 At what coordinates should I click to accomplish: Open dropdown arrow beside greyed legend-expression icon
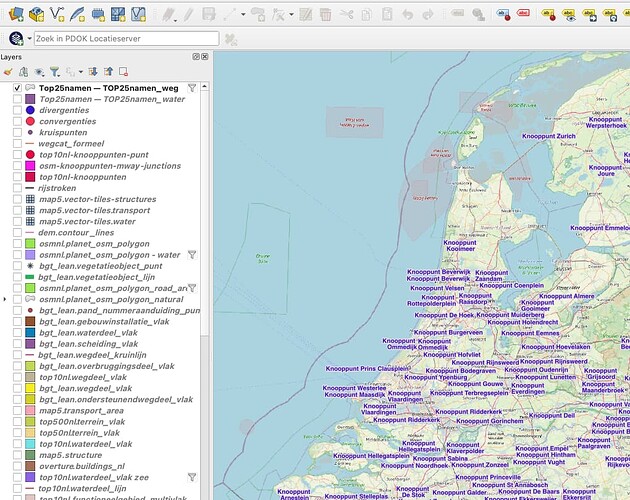point(80,72)
